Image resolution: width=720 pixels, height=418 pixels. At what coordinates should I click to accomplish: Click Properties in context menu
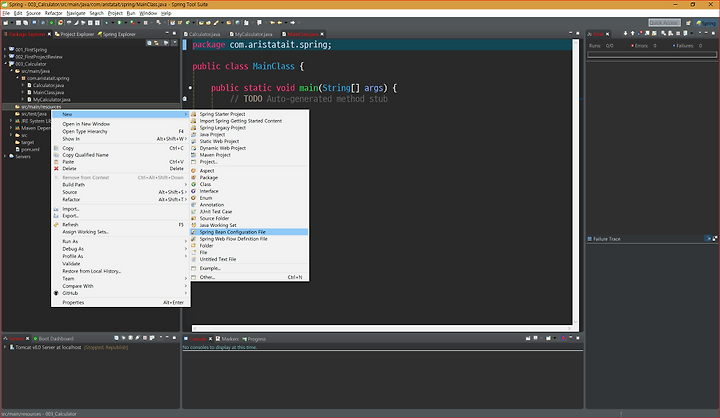coord(120,302)
